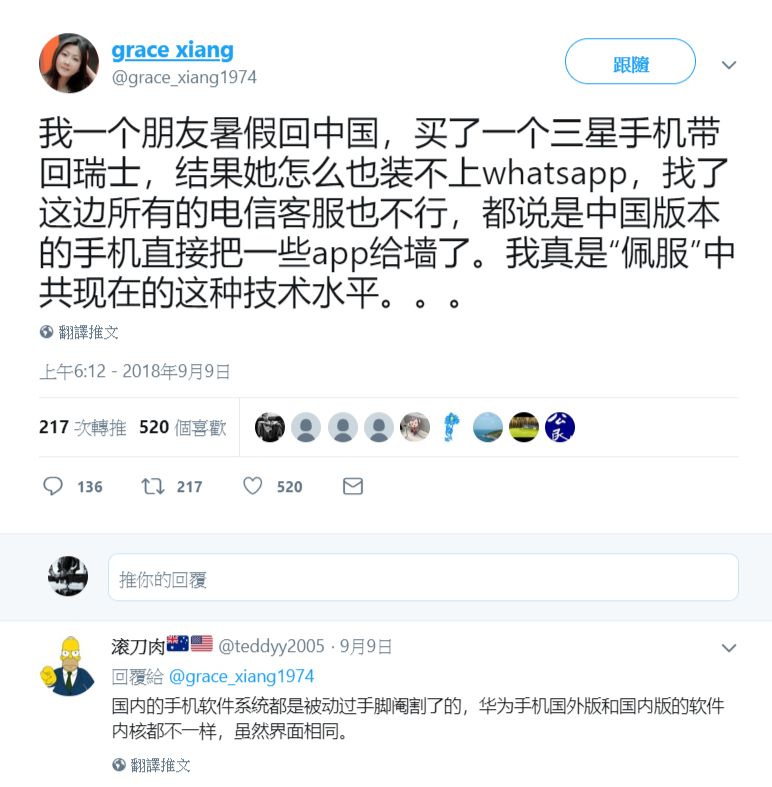Open @teddyy2005 profile handle
The width and height of the screenshot is (772, 787).
pyautogui.click(x=271, y=646)
